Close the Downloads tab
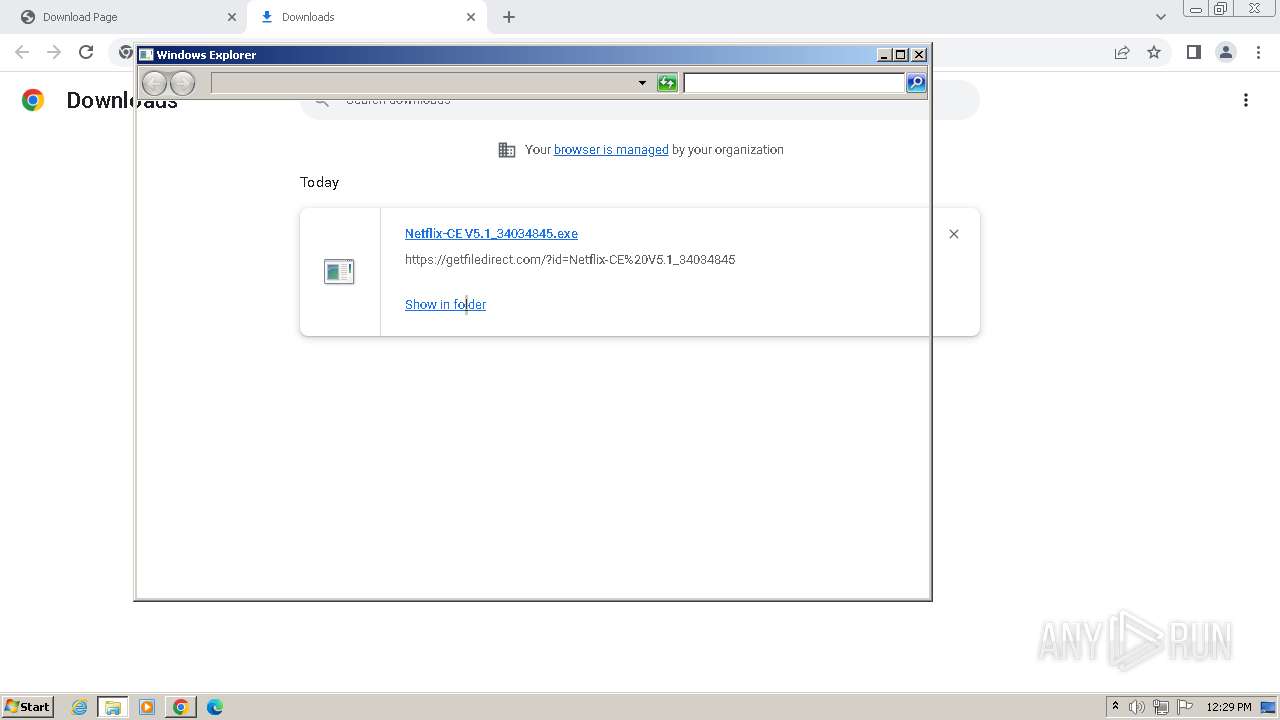This screenshot has height=720, width=1280. click(471, 17)
